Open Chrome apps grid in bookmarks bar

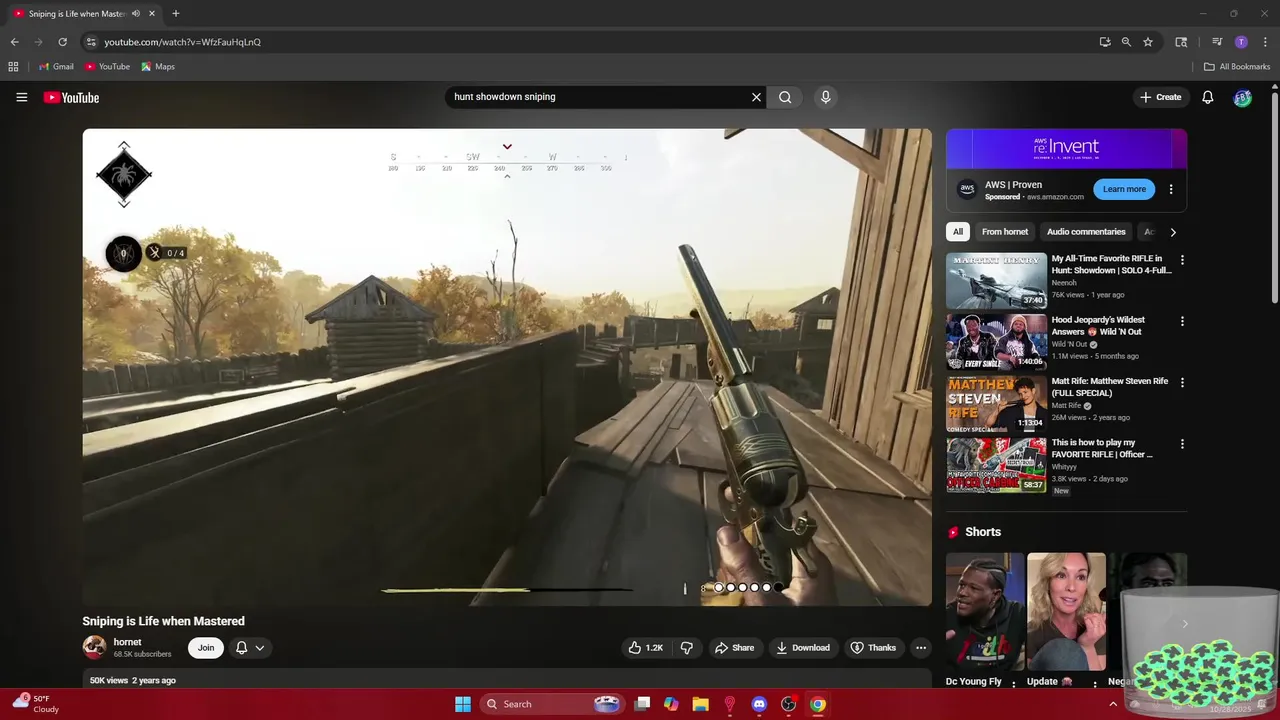(x=13, y=67)
